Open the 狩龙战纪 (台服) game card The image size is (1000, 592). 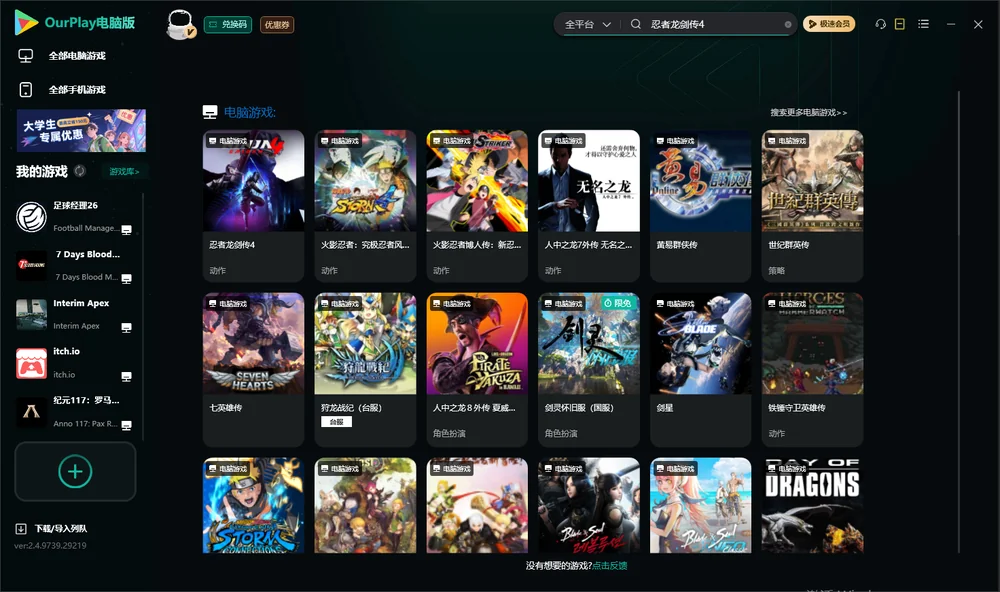[x=365, y=369]
